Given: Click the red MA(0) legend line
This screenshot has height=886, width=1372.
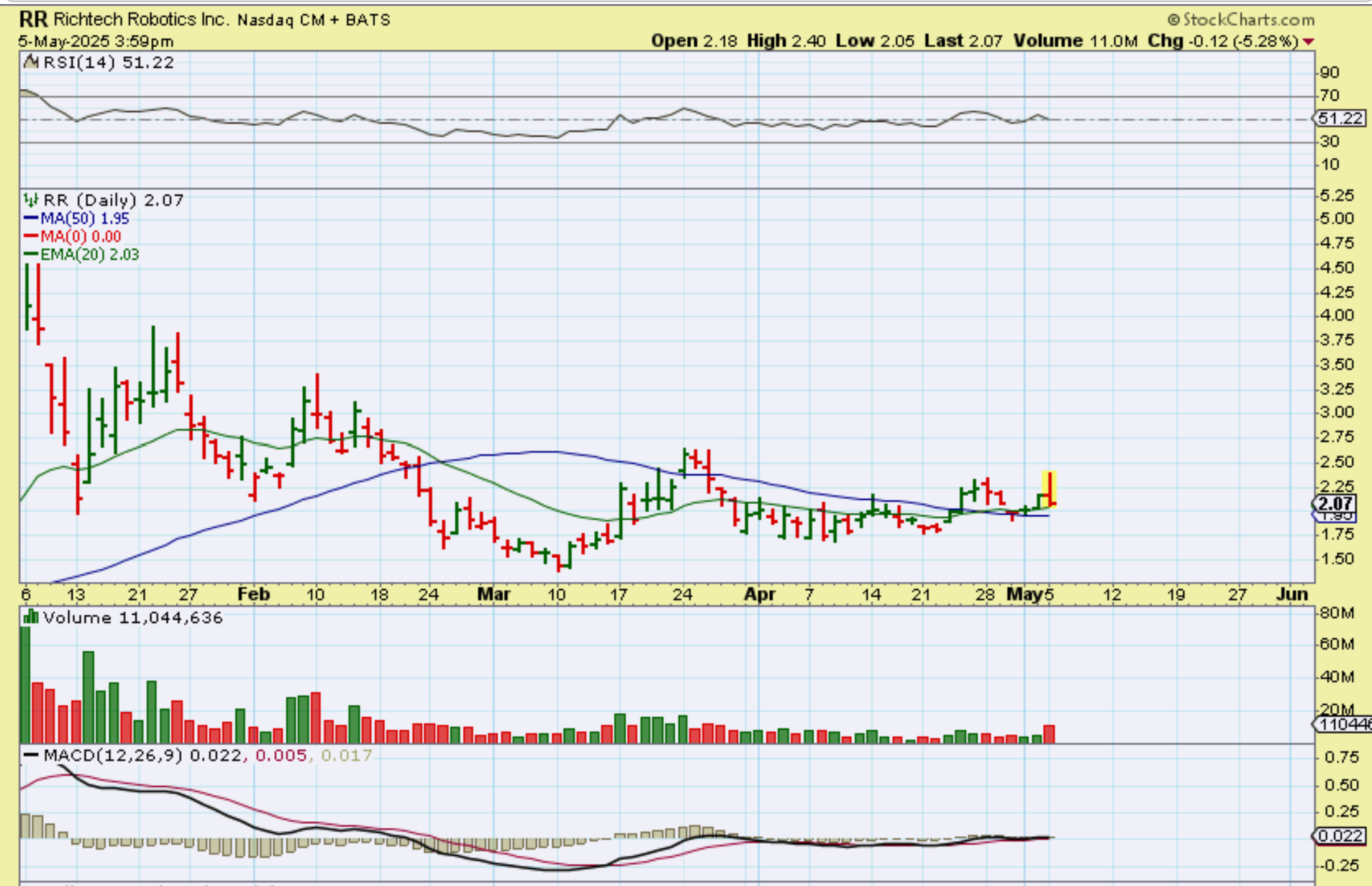Looking at the screenshot, I should [31, 237].
